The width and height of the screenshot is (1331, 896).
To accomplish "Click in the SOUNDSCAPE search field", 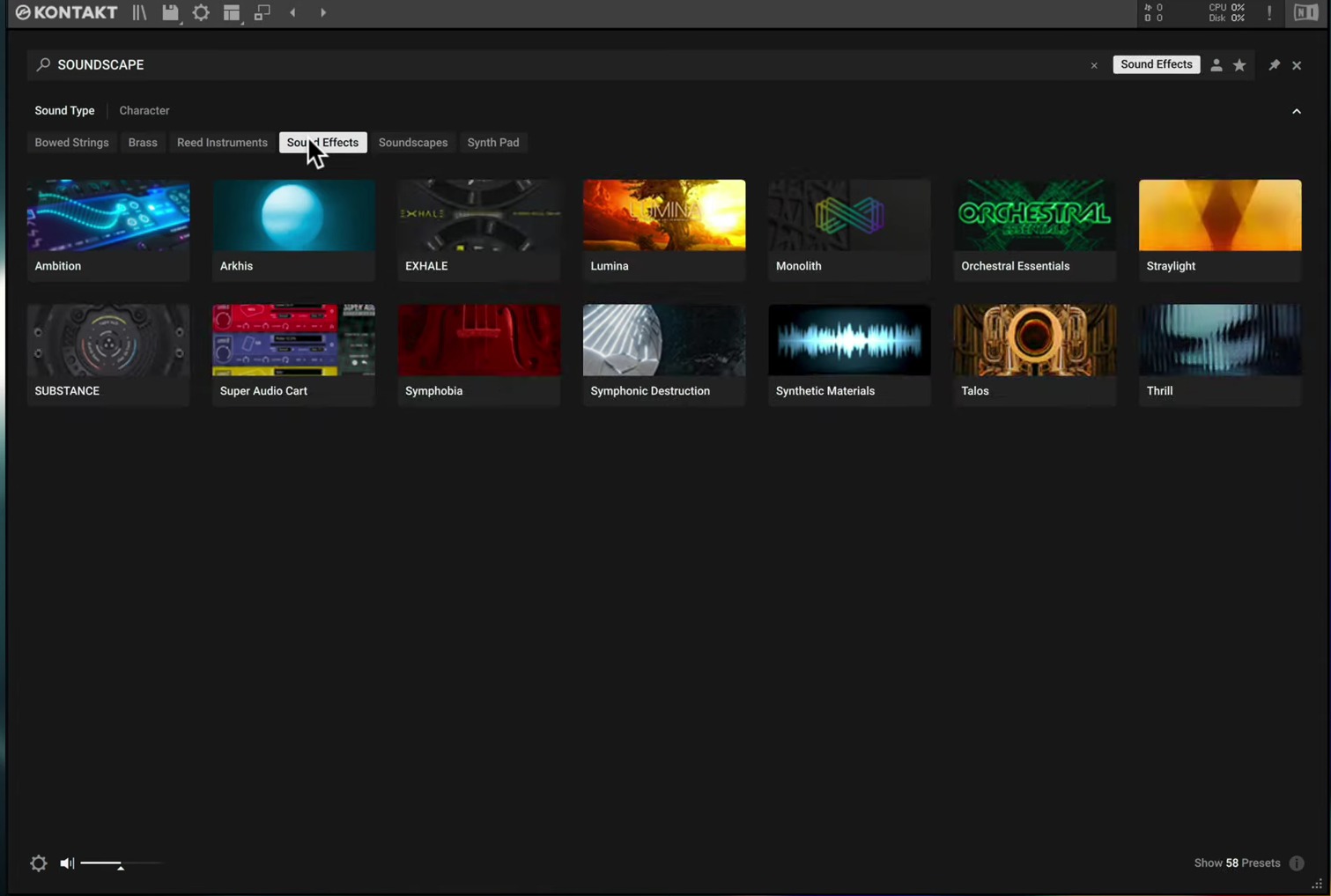I will click(564, 64).
